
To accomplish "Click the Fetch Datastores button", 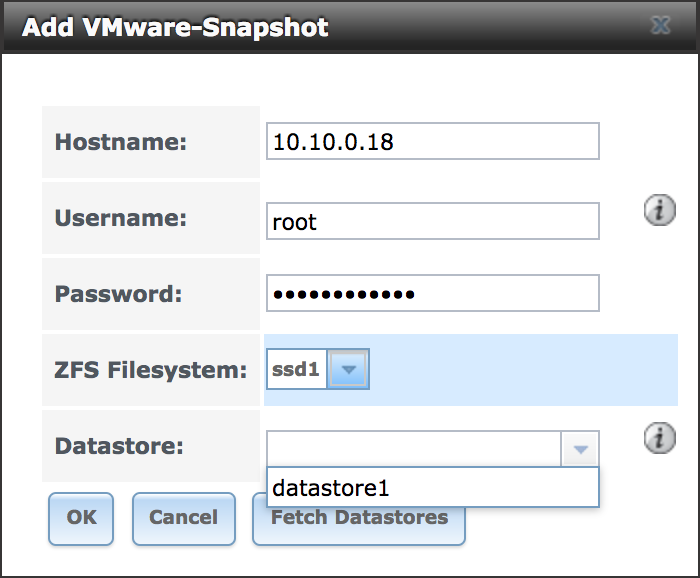I will pyautogui.click(x=359, y=518).
